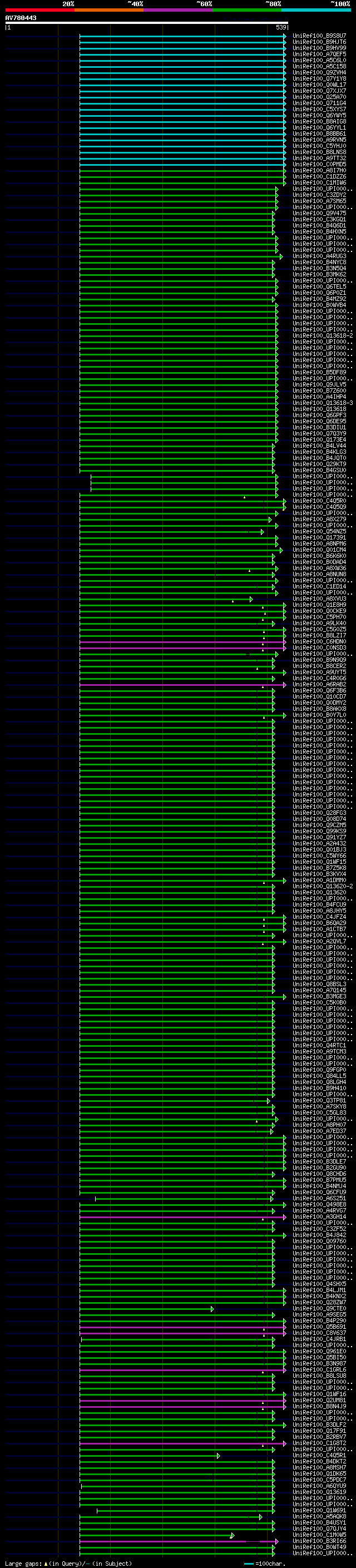This screenshot has width=356, height=1568.
Task: Select the query name AV780443
Action: [x=21, y=18]
